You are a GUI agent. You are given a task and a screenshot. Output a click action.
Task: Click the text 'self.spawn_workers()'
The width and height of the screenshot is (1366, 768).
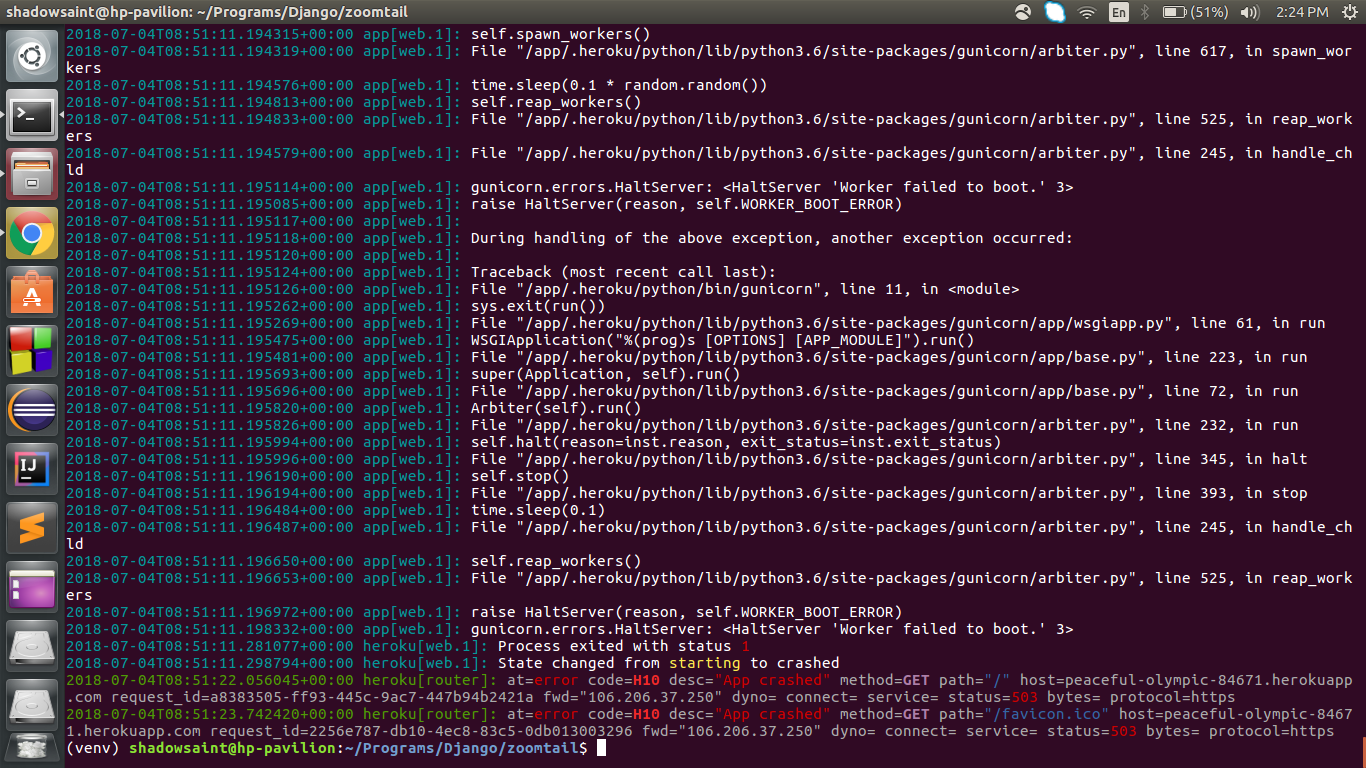click(559, 34)
